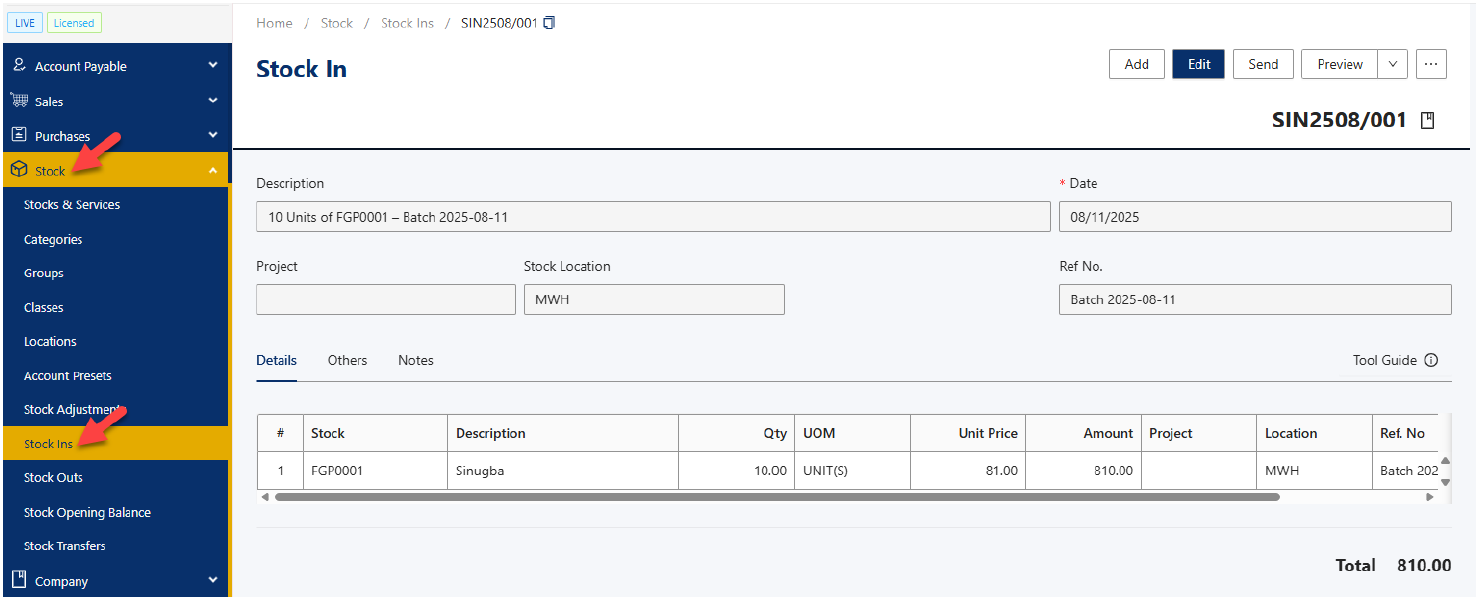Go to Stock breadcrumb link

(337, 23)
